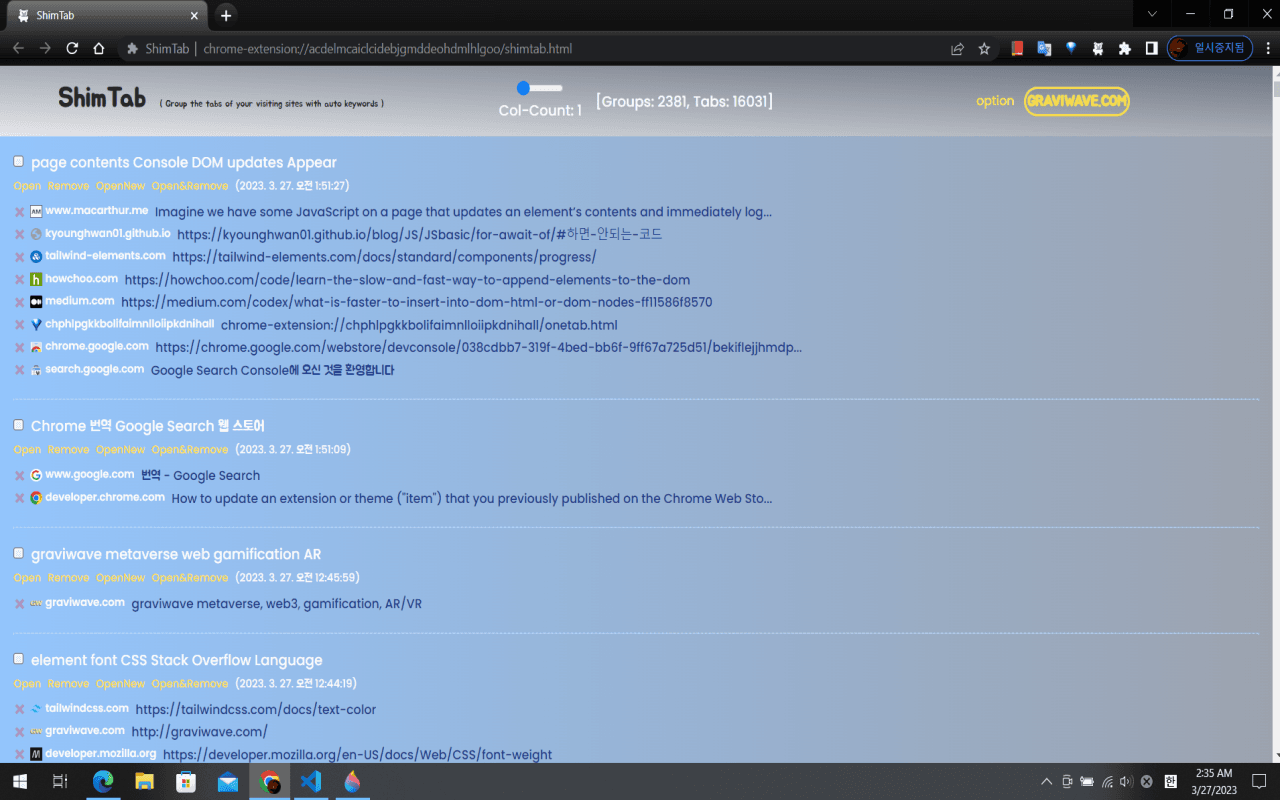Click the yellow 'option' link
This screenshot has width=1280, height=800.
pos(995,101)
